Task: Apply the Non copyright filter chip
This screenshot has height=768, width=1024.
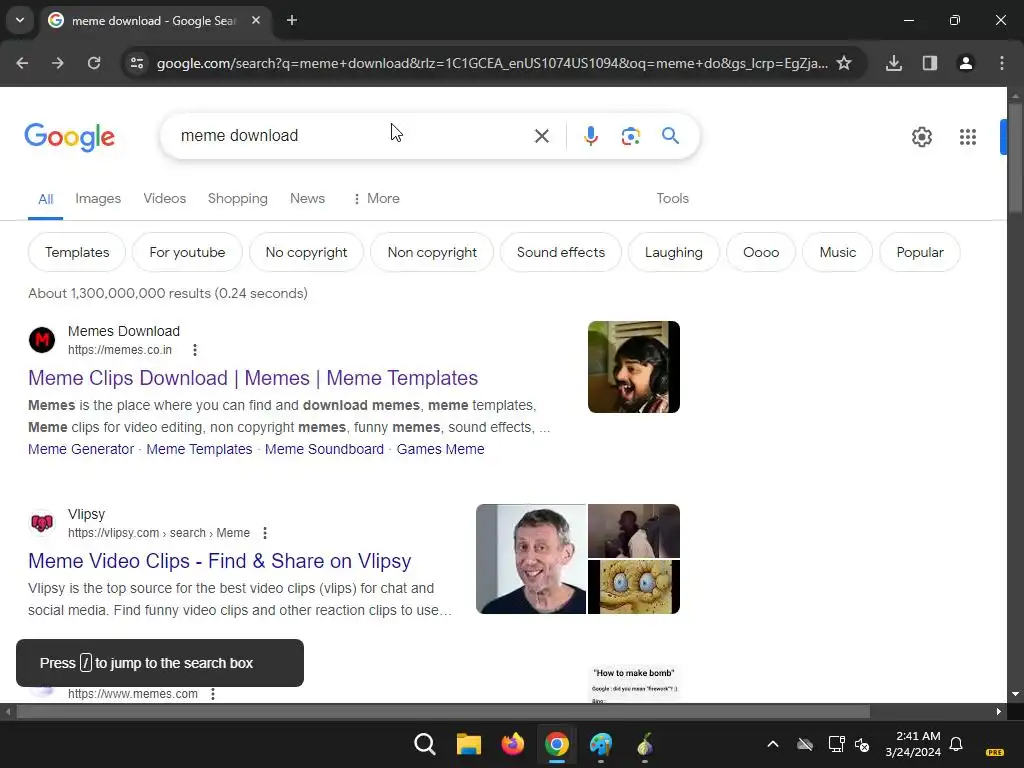Action: click(x=432, y=252)
